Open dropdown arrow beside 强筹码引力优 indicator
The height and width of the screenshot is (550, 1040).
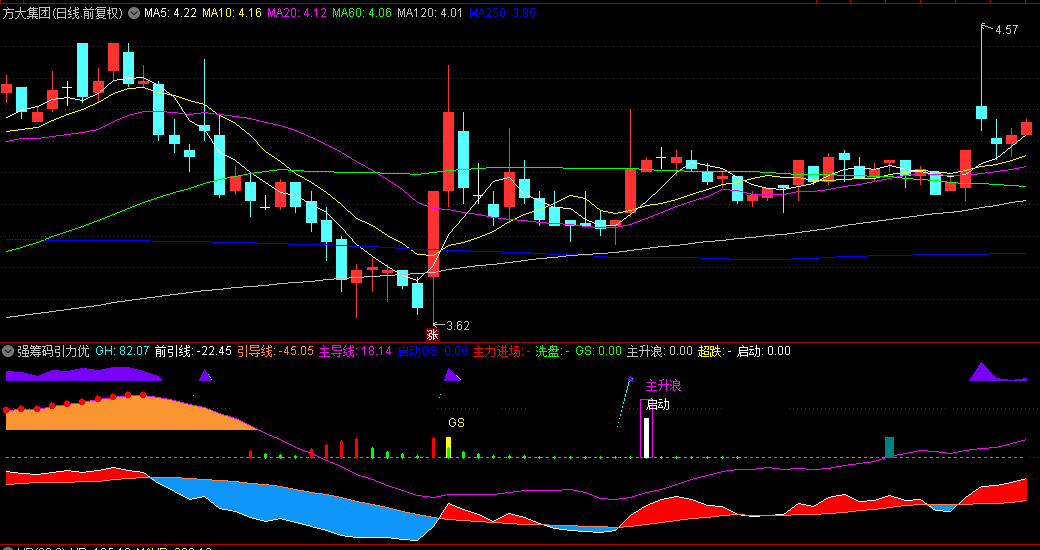[x=8, y=351]
